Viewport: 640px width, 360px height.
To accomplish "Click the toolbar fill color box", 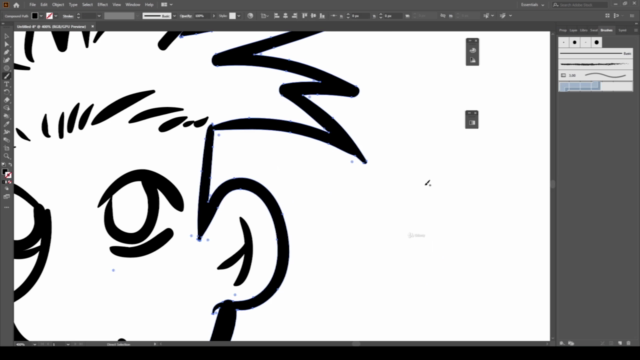I will 5,172.
